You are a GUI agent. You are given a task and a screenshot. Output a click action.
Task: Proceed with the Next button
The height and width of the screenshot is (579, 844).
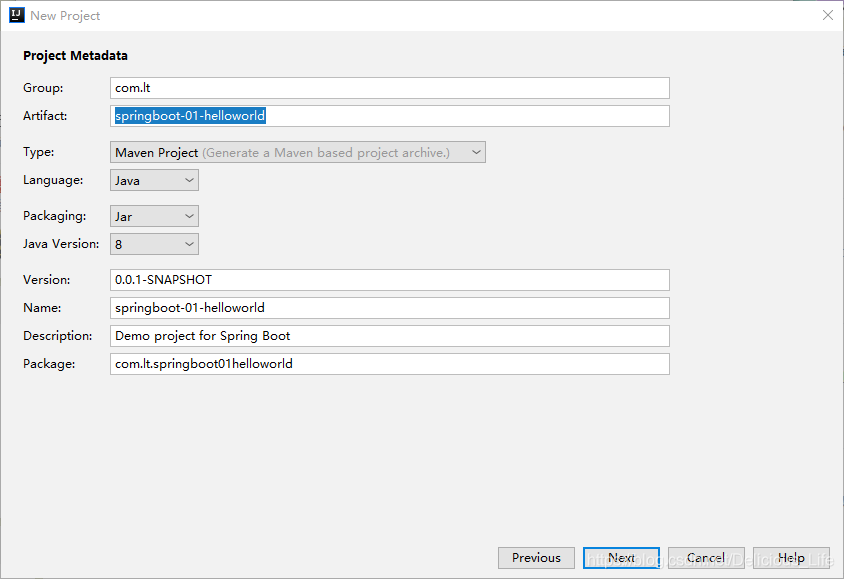point(621,558)
